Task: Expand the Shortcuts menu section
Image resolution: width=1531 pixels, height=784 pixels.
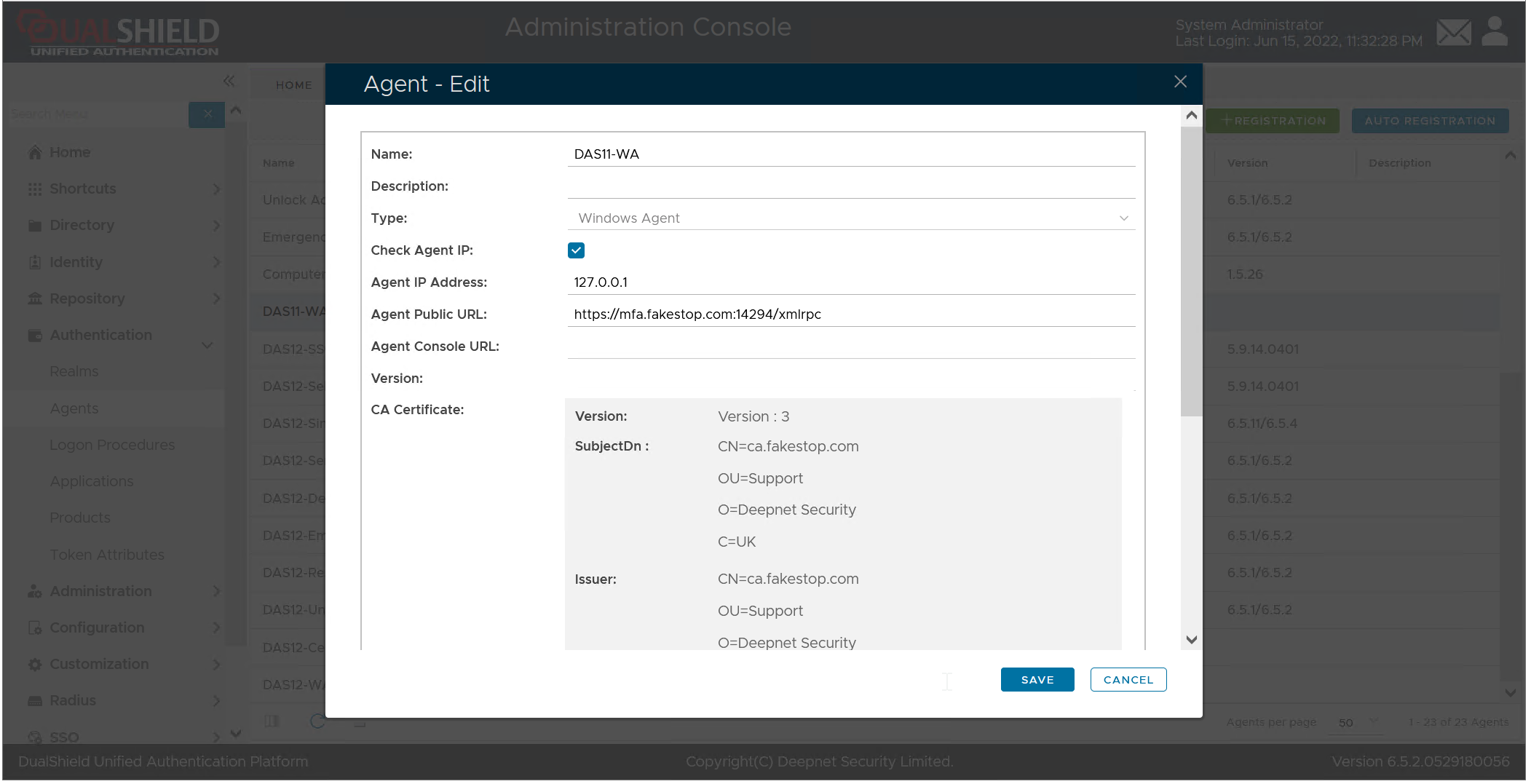Action: [215, 189]
